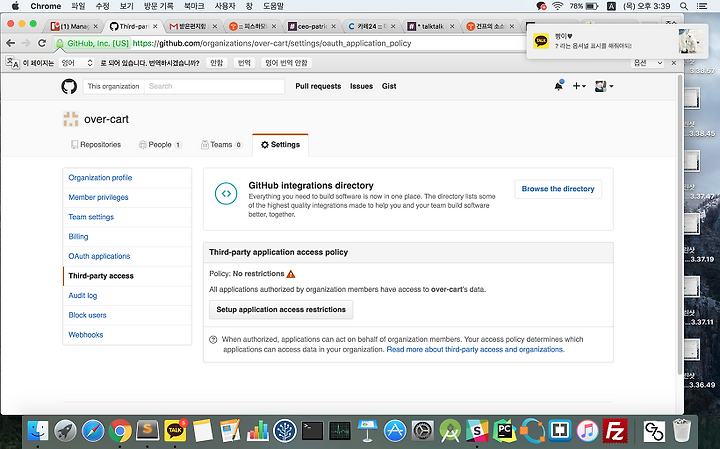Click the integrations directory code icon

click(226, 194)
